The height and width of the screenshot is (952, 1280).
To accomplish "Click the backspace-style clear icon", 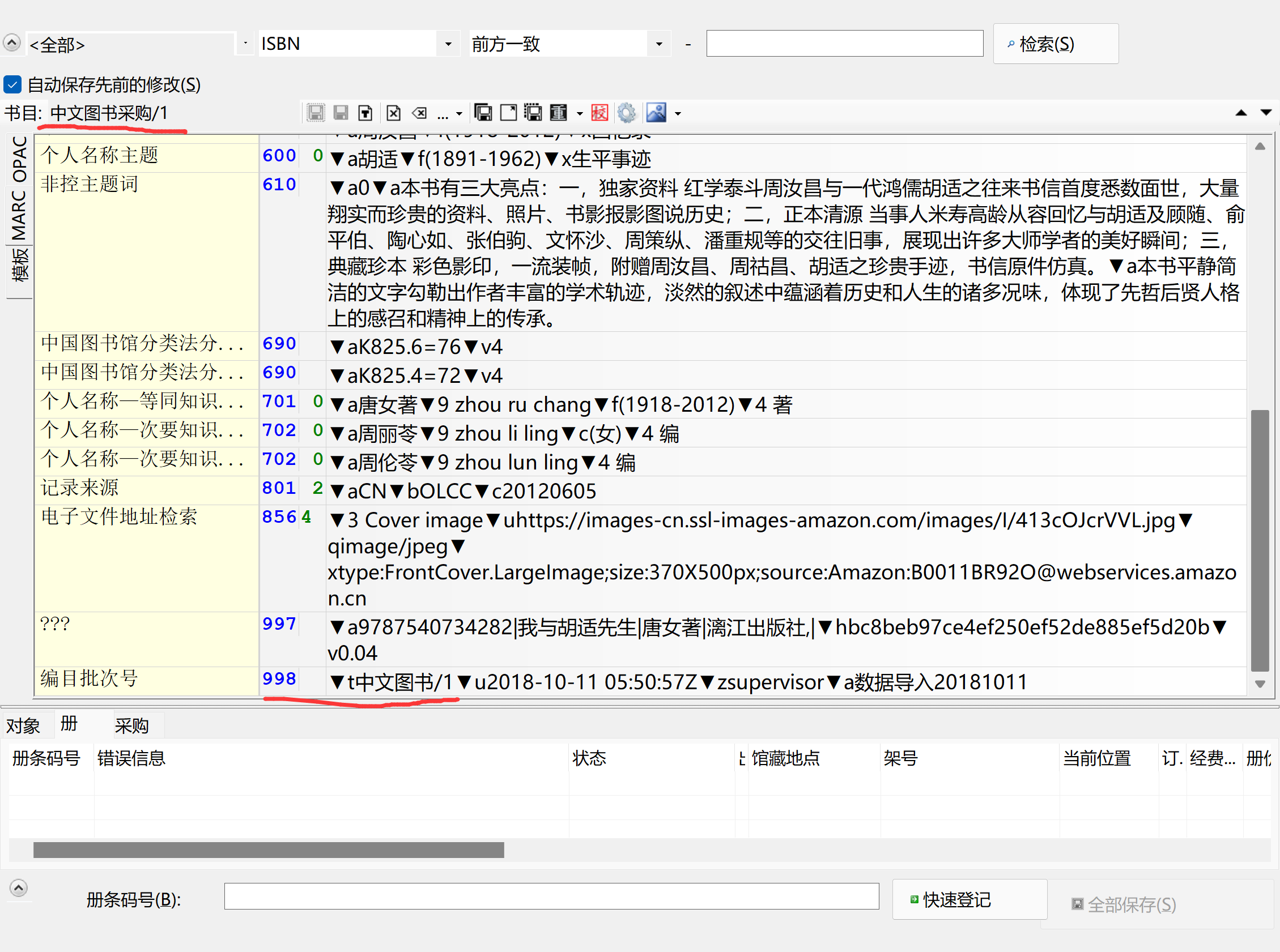I will 419,113.
